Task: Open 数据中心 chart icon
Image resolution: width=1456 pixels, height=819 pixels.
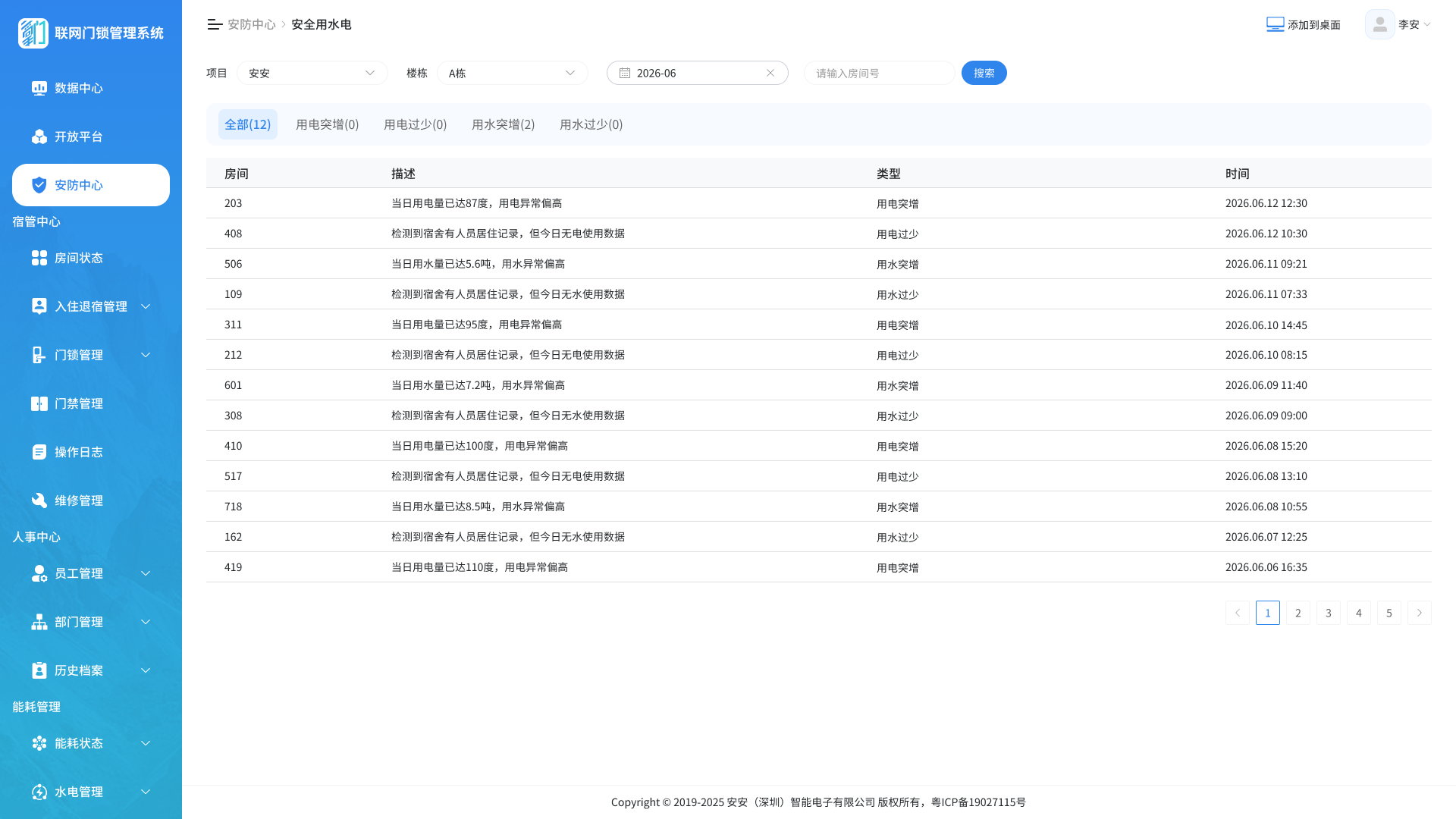Action: (x=39, y=88)
